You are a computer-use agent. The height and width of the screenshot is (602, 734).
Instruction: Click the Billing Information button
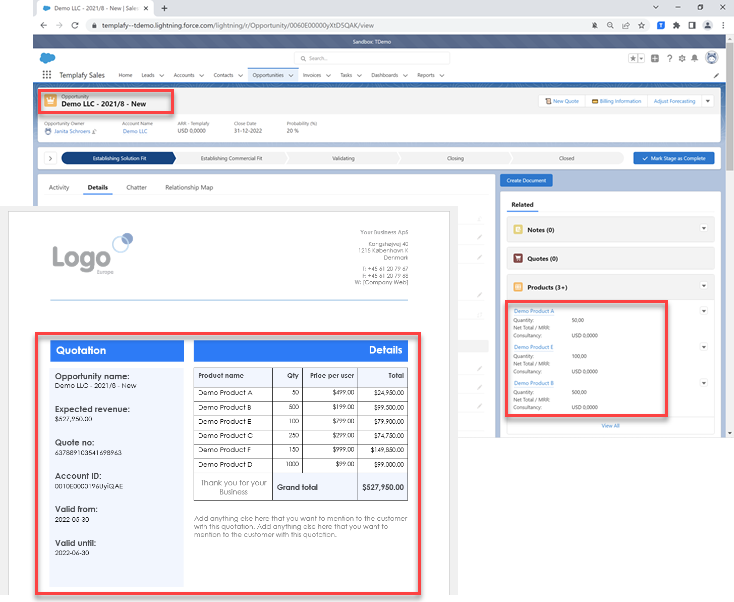coord(617,101)
